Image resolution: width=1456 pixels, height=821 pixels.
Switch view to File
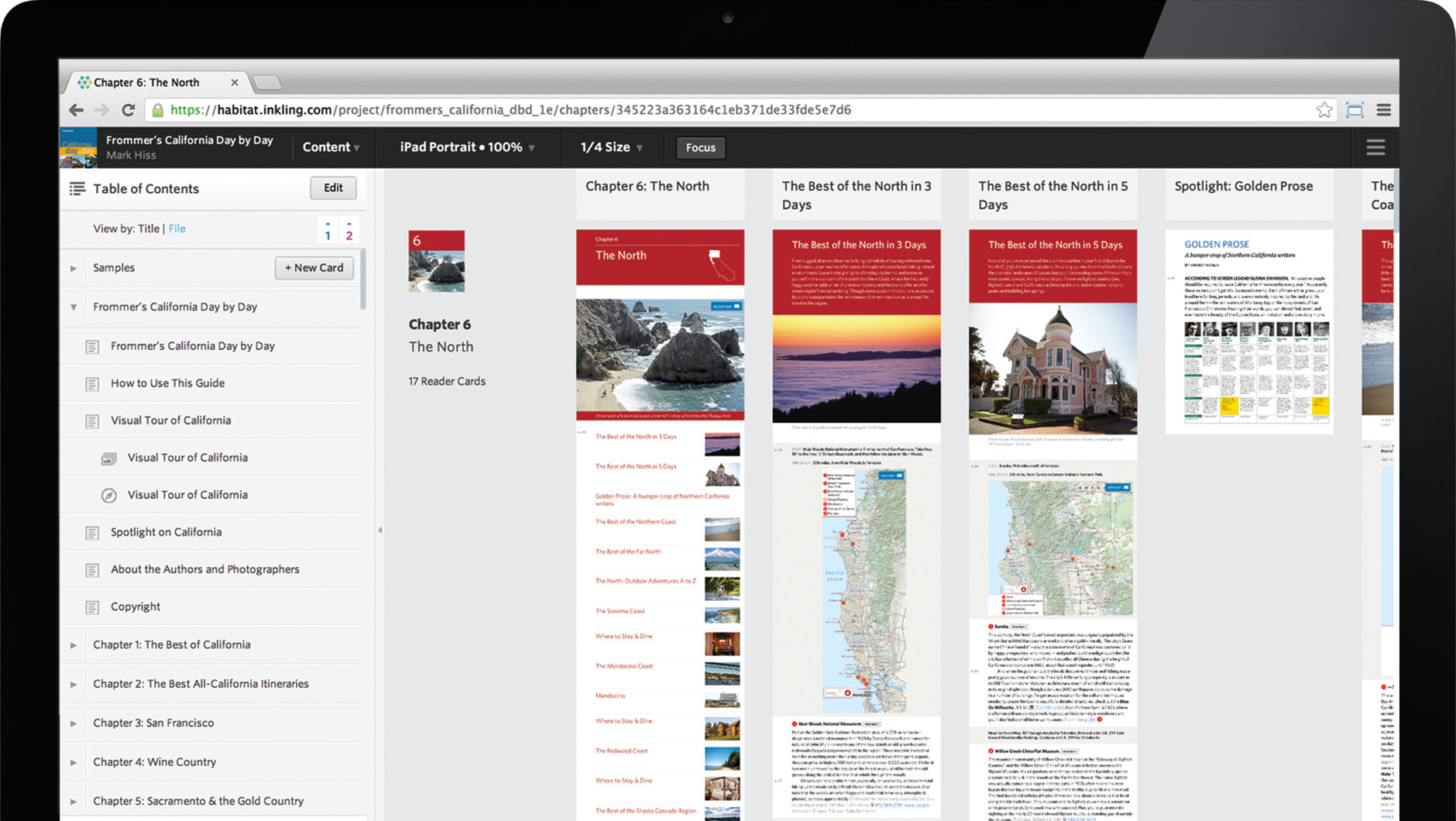pyautogui.click(x=177, y=228)
